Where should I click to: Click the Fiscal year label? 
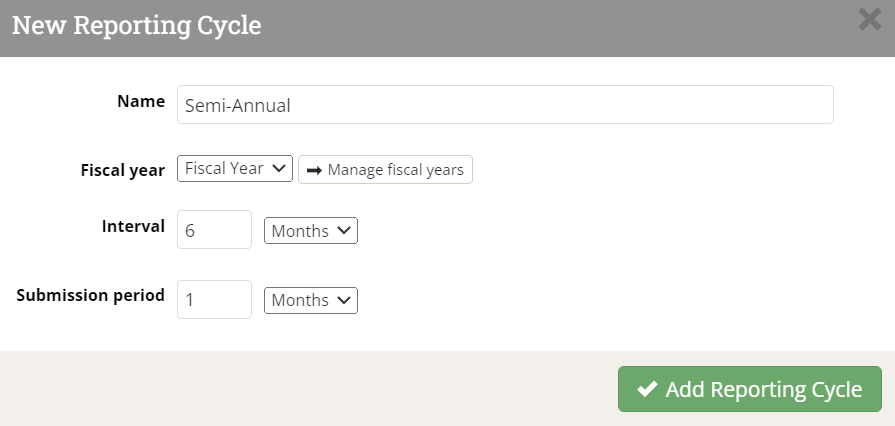pos(122,170)
